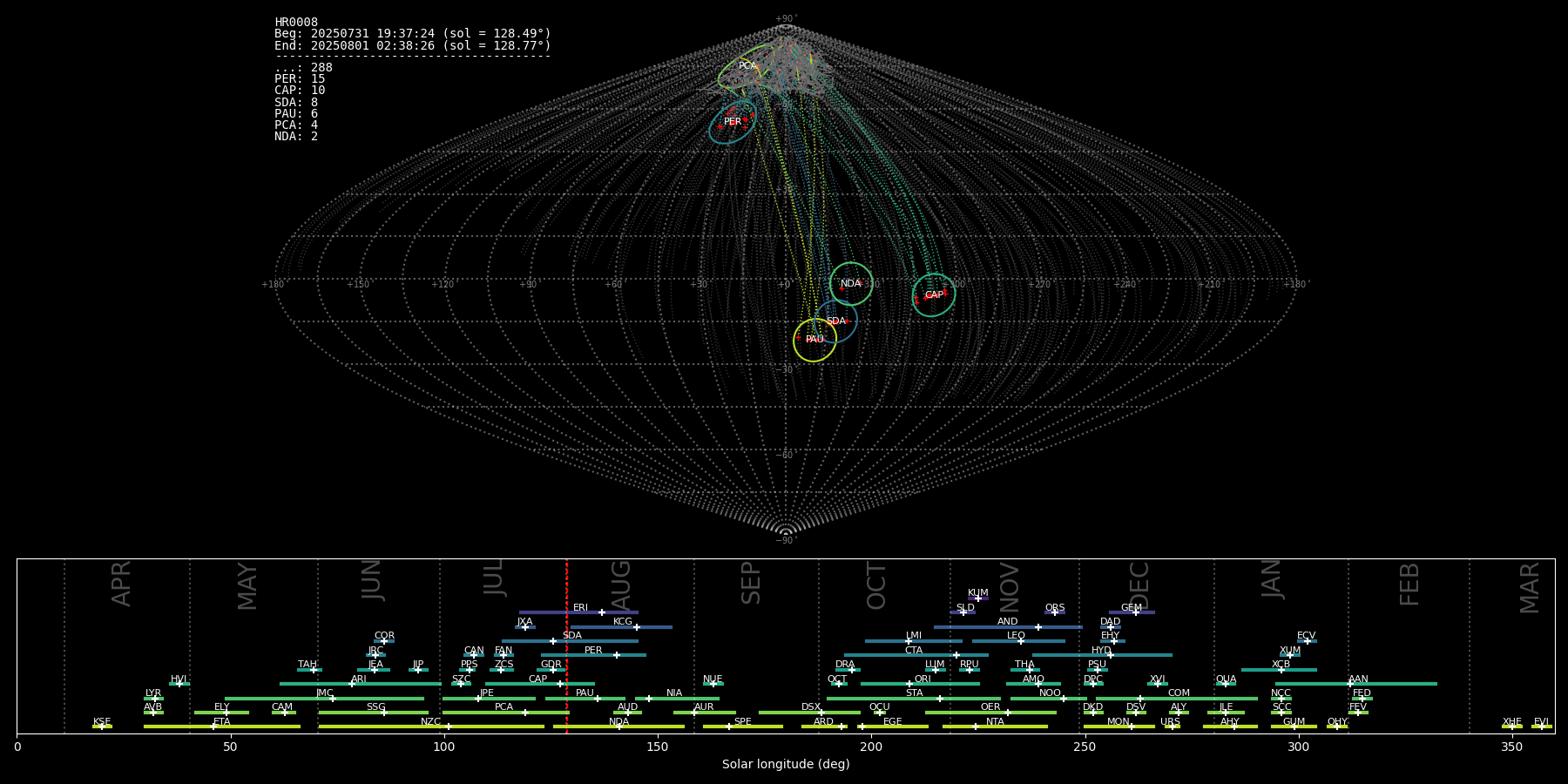The height and width of the screenshot is (784, 1568).
Task: Click the 300 tick on the solar longitude axis
Action: tap(1298, 747)
